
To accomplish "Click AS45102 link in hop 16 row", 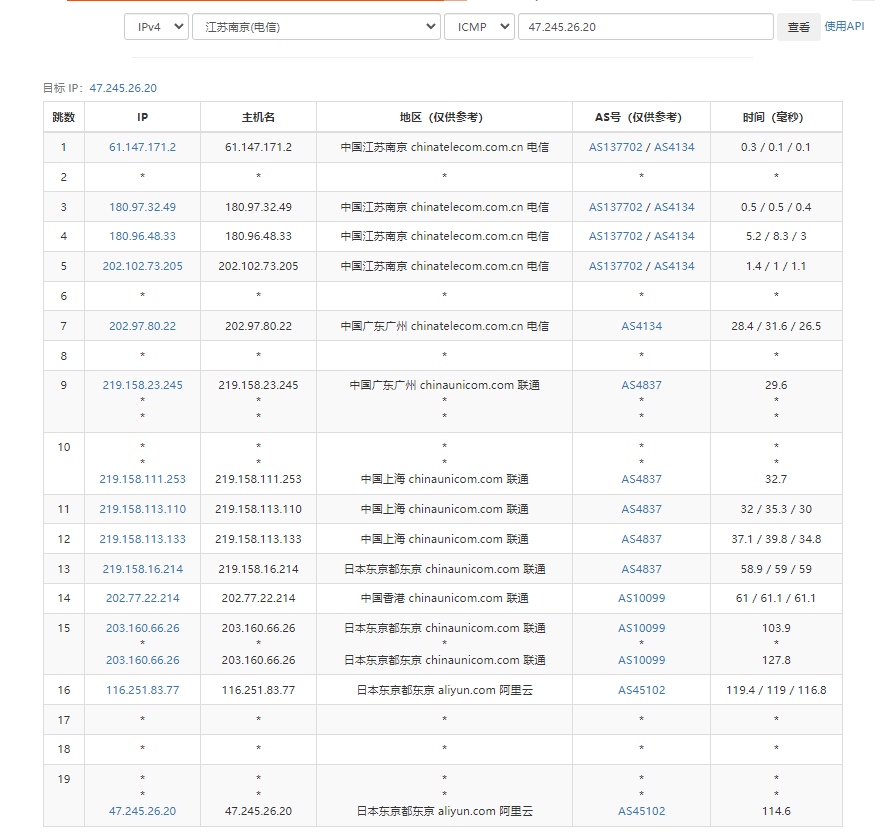I will pyautogui.click(x=642, y=690).
